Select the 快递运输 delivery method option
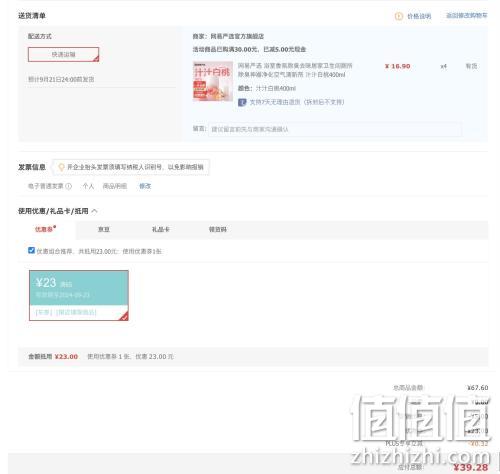This screenshot has height=474, width=500. (x=63, y=55)
